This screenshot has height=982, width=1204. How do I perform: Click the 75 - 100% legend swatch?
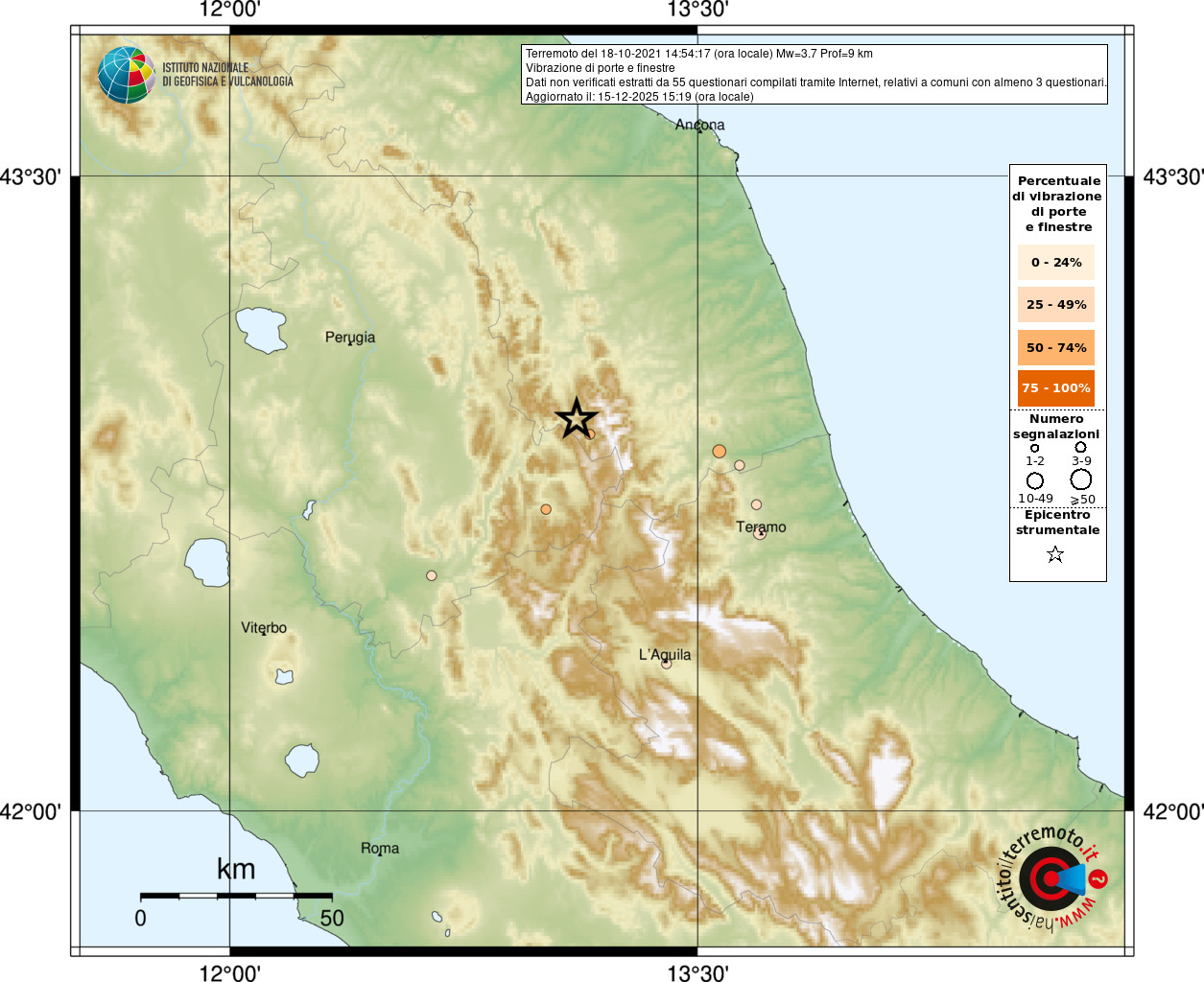click(1056, 388)
